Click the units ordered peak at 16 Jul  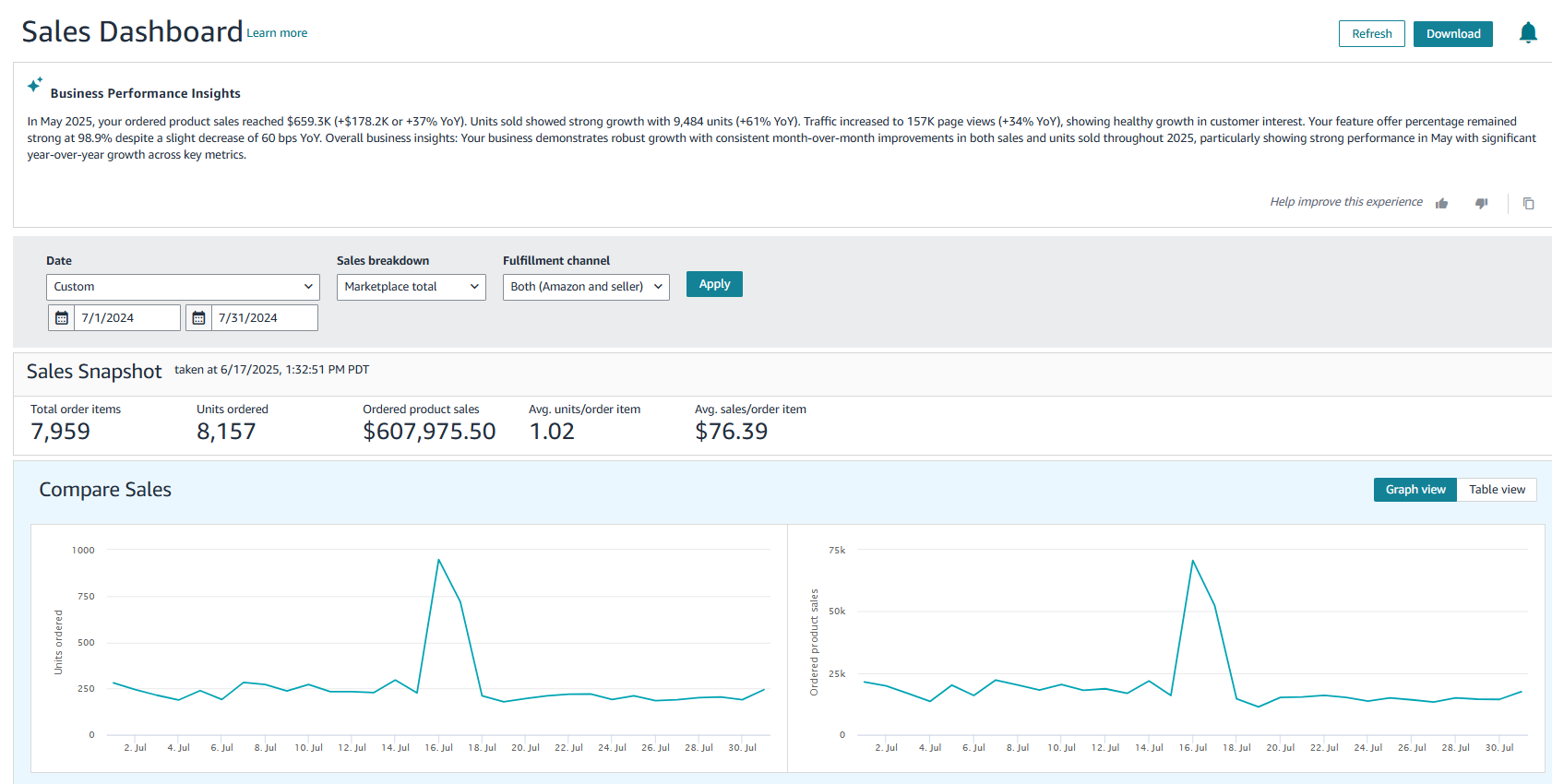point(438,560)
